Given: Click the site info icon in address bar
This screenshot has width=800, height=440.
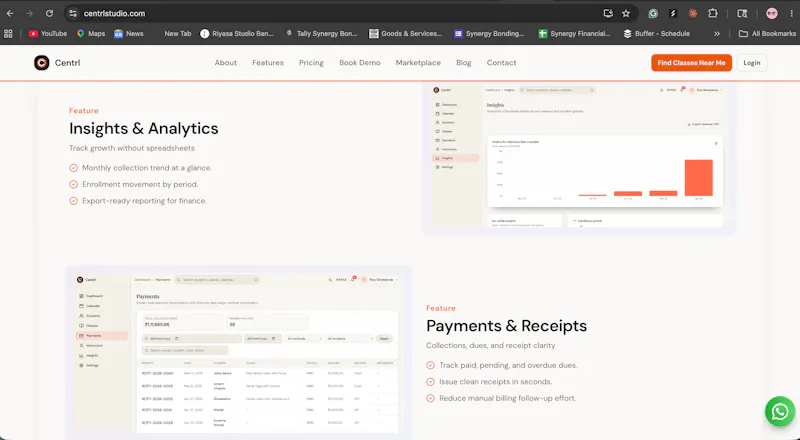Looking at the screenshot, I should tap(73, 13).
